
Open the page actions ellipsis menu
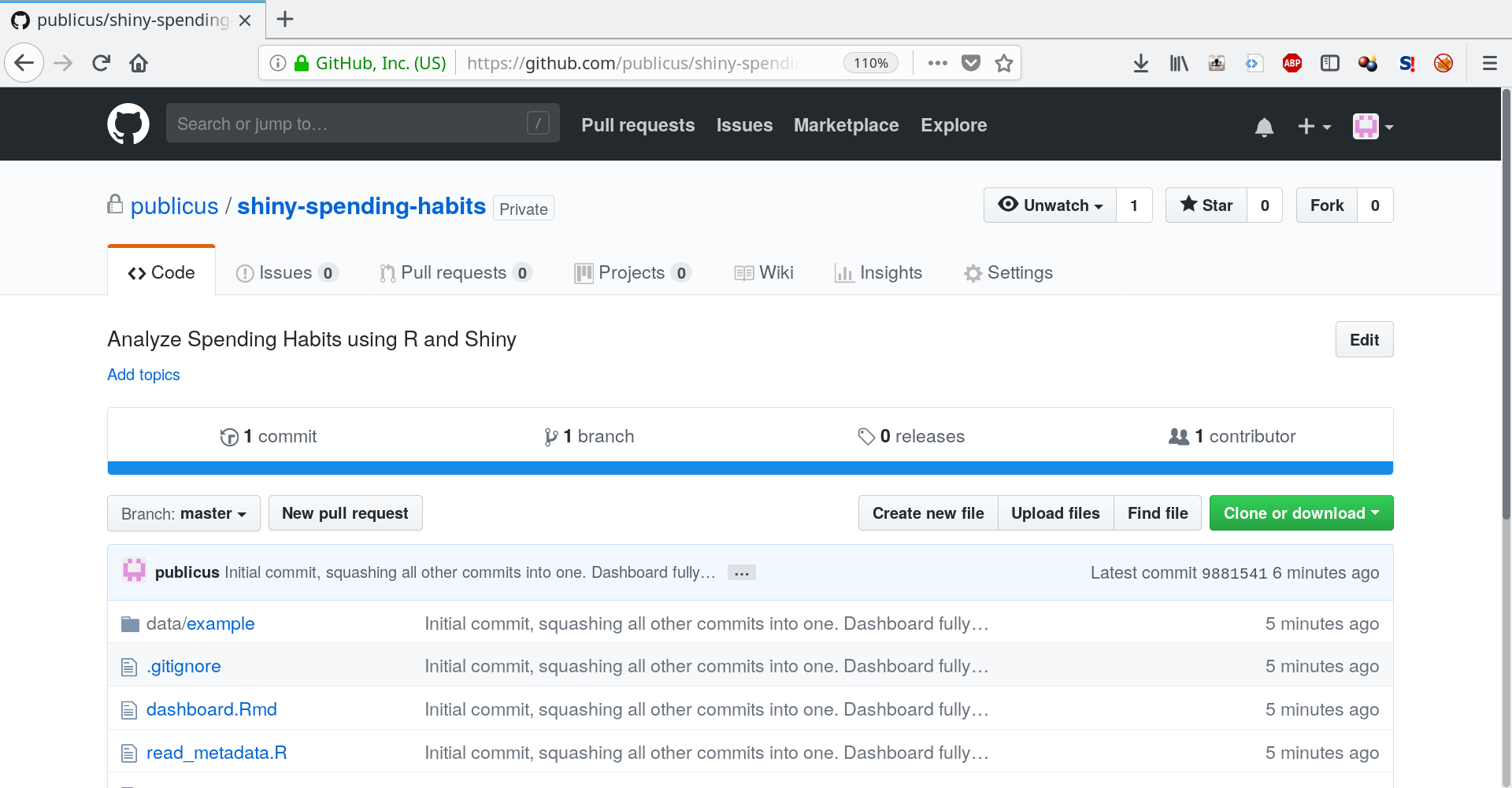[x=937, y=63]
